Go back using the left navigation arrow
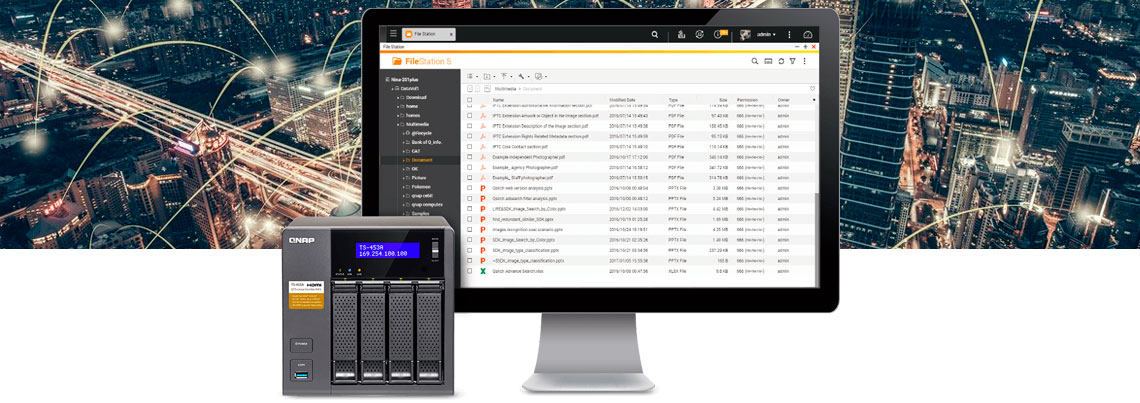Viewport: 1140px width, 403px height. click(469, 88)
